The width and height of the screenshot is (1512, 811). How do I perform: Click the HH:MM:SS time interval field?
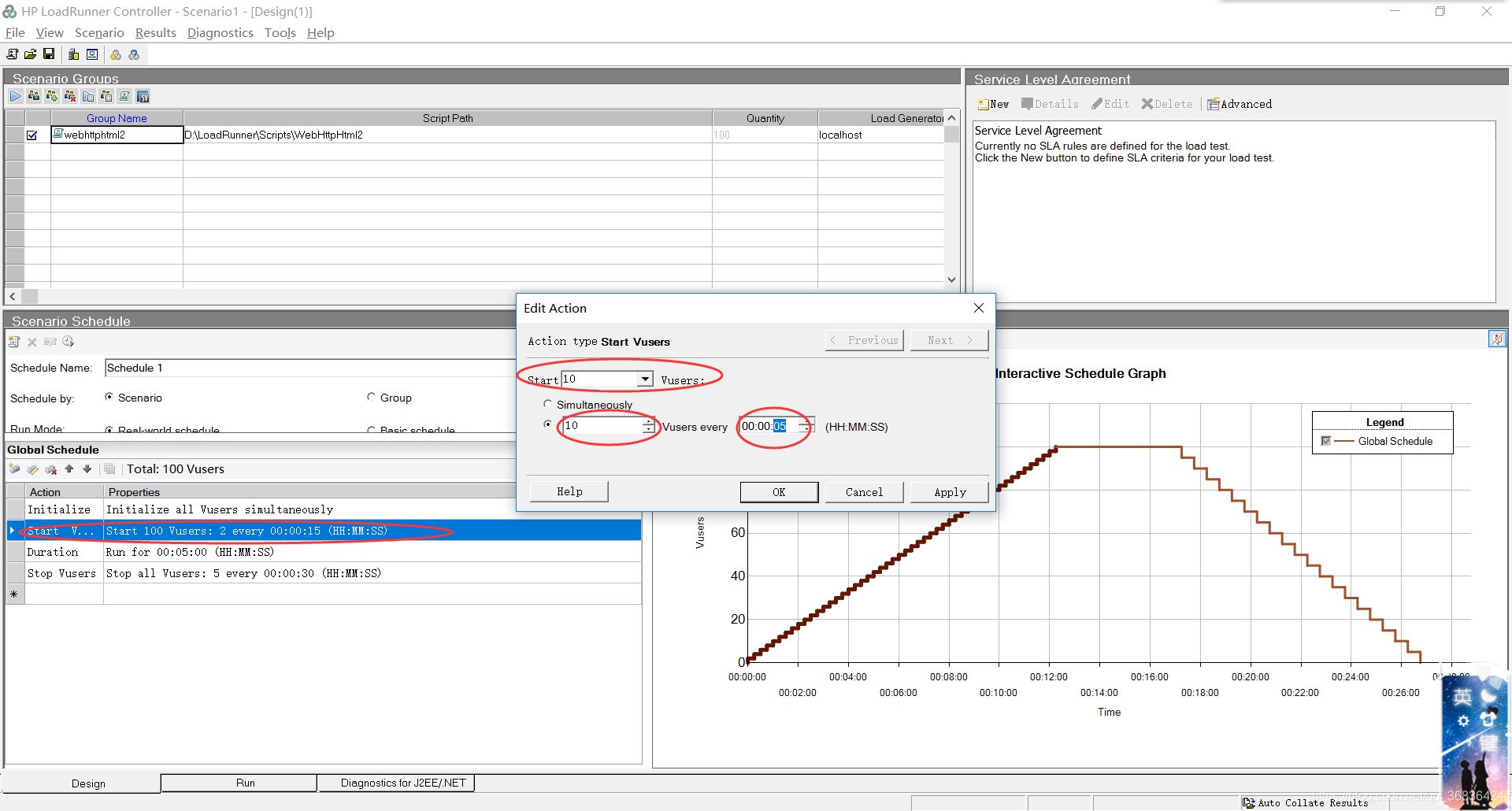(769, 426)
